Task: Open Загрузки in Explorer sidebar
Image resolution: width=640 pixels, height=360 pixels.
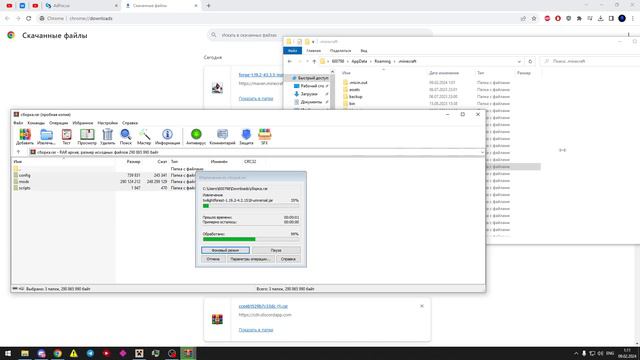Action: [309, 94]
